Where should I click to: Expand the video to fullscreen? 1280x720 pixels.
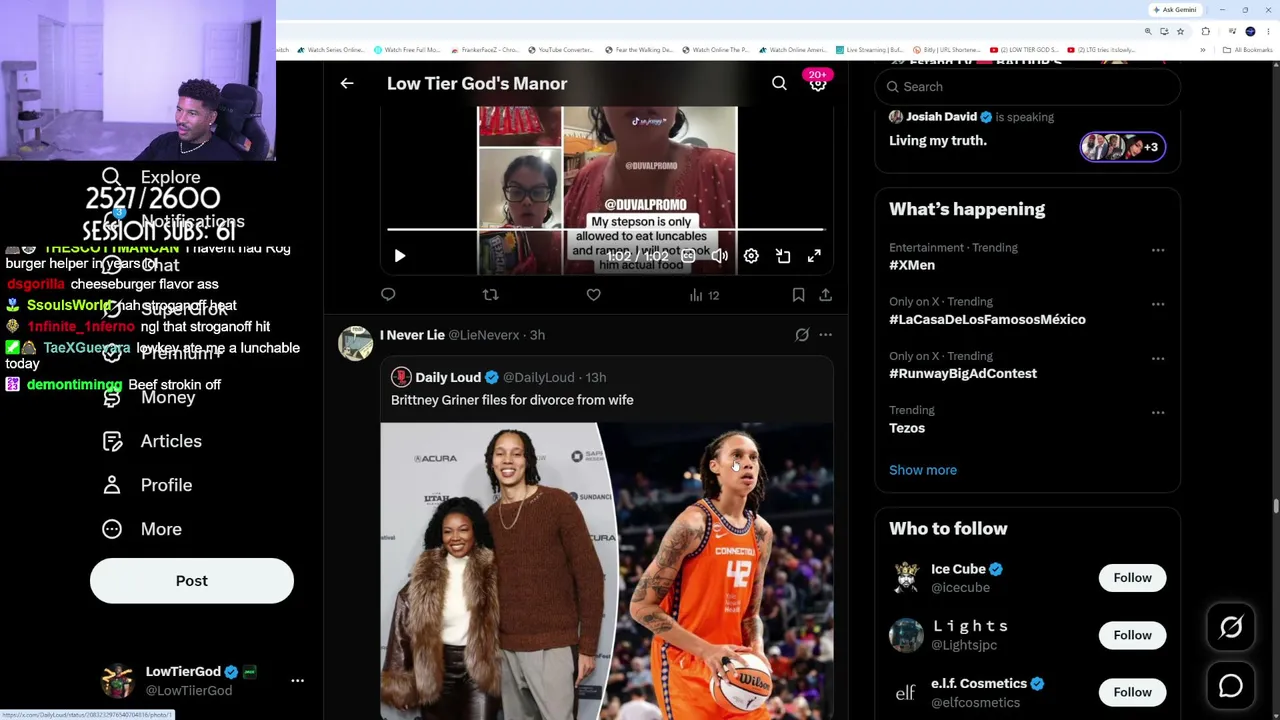(x=814, y=256)
